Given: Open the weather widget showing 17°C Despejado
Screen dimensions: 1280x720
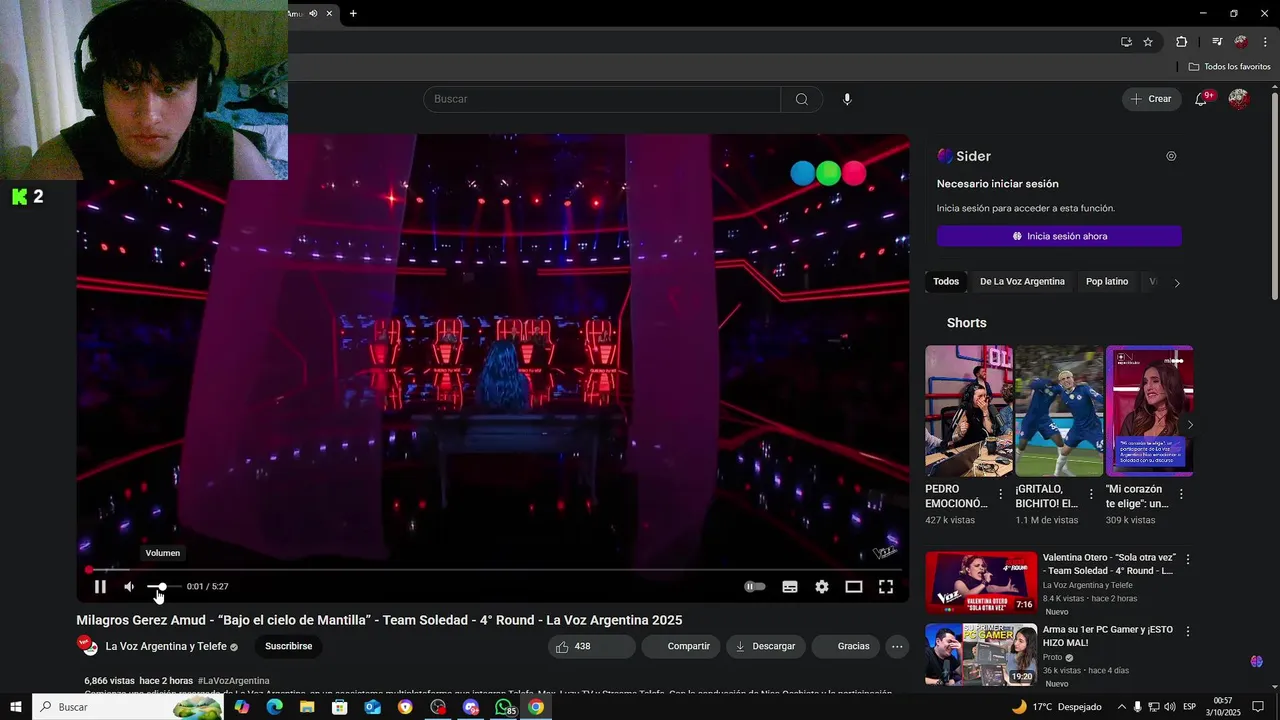Looking at the screenshot, I should pos(1056,707).
